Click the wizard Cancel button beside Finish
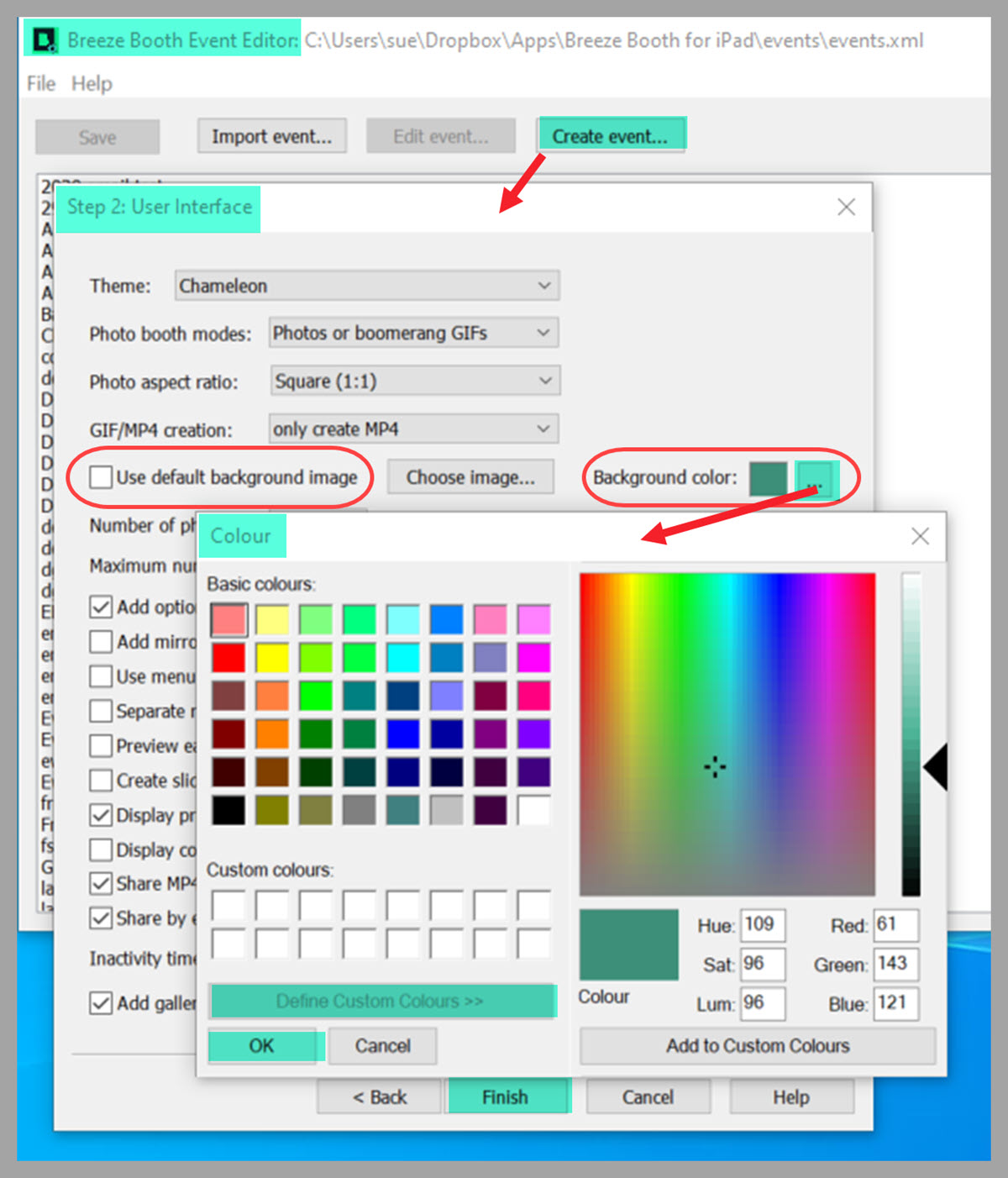 (648, 1097)
